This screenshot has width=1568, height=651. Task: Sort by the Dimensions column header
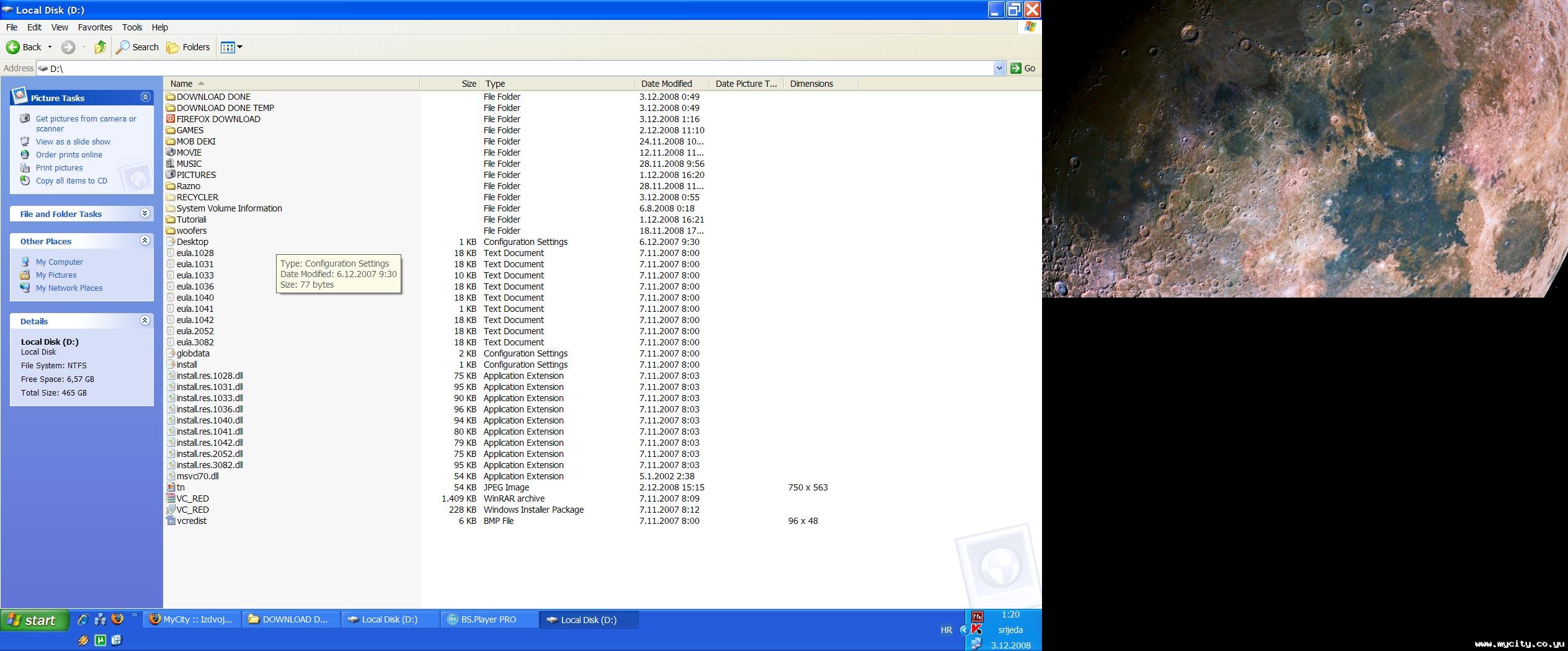tap(821, 84)
